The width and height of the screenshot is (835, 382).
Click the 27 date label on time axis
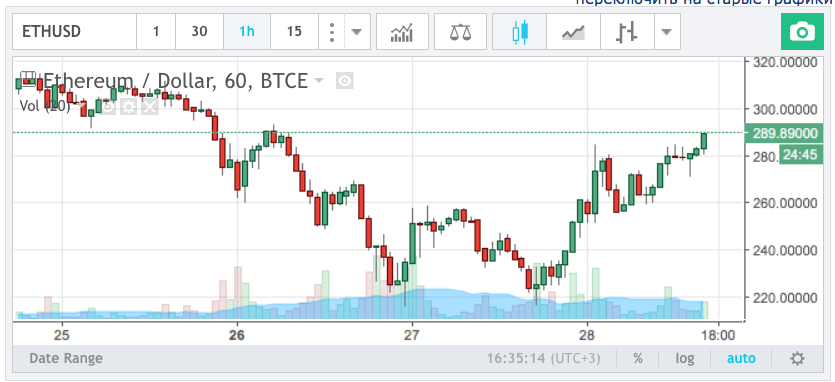click(x=412, y=336)
